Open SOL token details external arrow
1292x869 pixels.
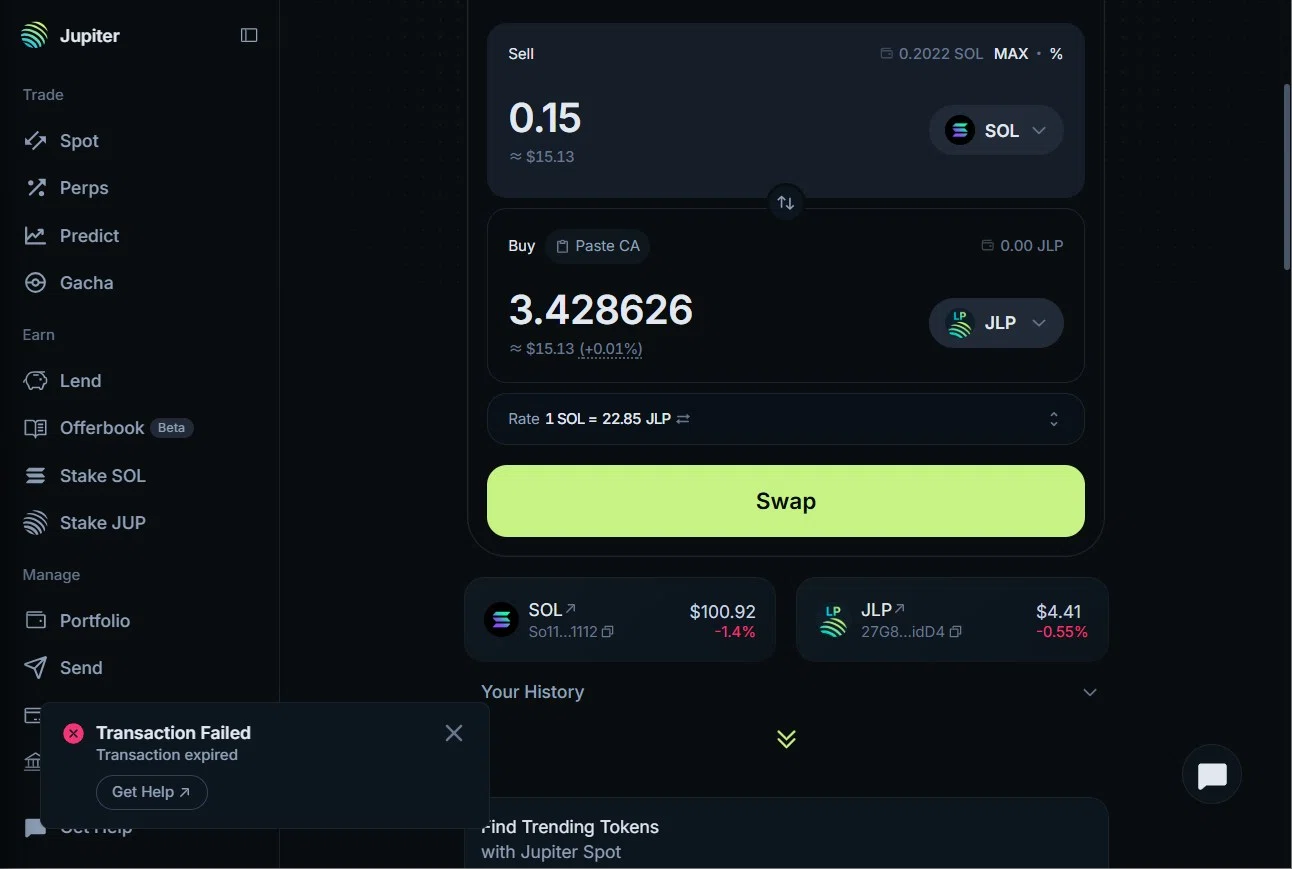pyautogui.click(x=571, y=608)
